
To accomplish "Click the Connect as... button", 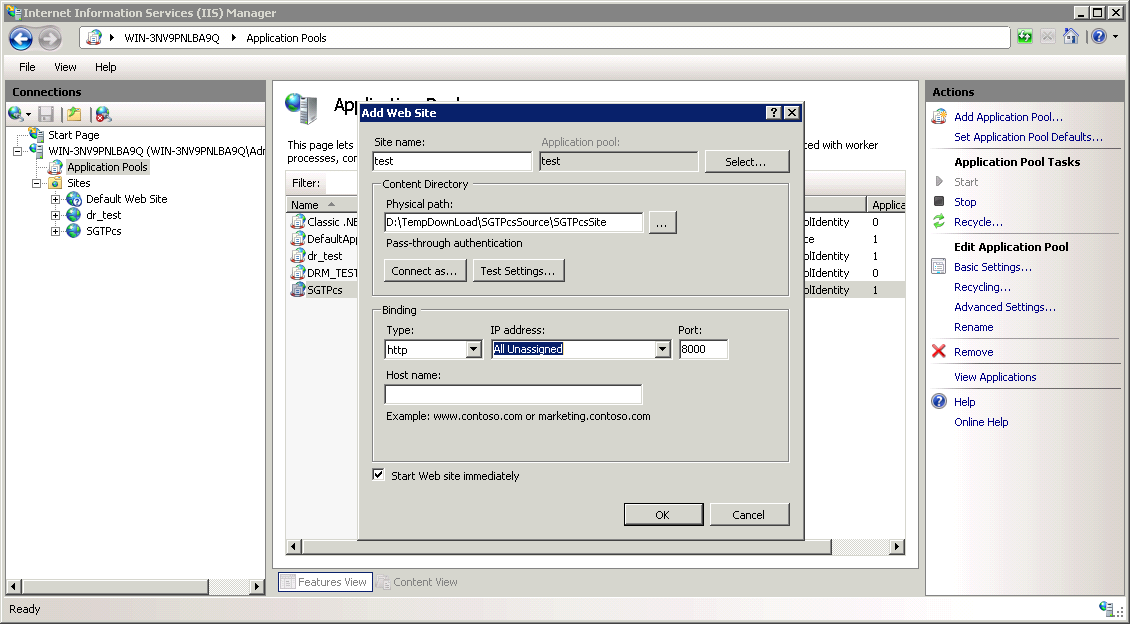I will click(424, 271).
